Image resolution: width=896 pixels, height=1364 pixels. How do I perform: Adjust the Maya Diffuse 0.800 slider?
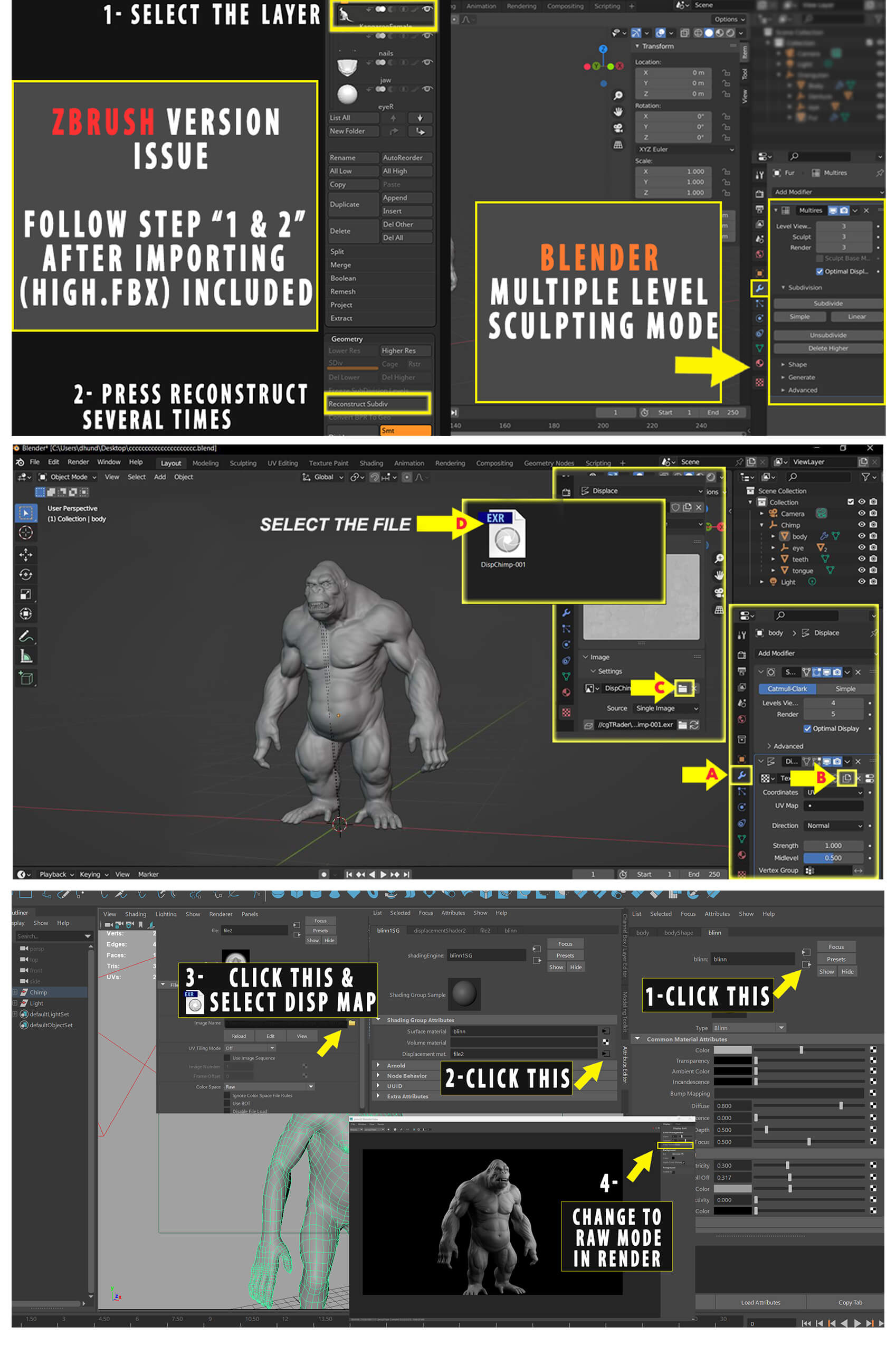pos(808,1105)
